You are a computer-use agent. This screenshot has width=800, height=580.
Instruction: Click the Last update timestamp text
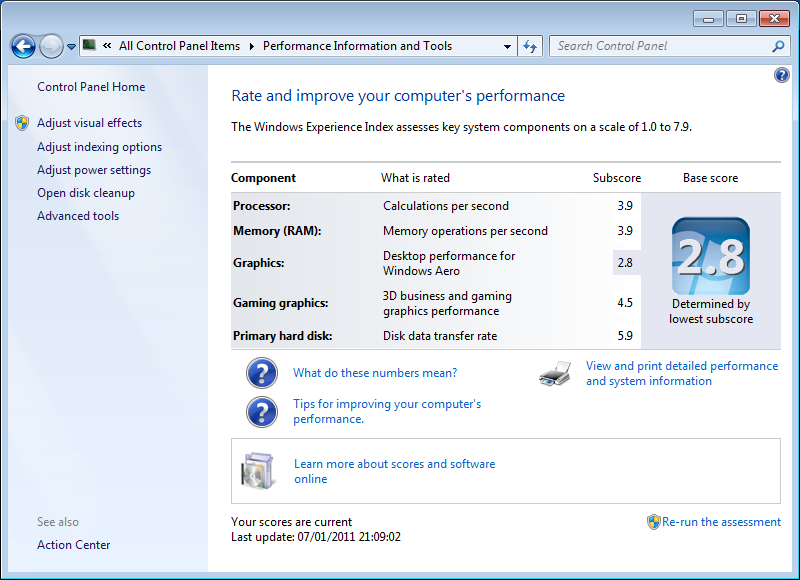click(316, 537)
